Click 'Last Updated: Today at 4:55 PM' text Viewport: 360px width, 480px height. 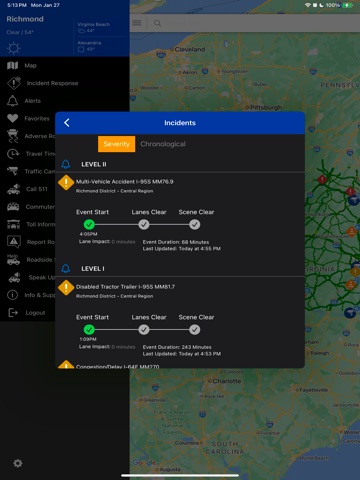pyautogui.click(x=182, y=249)
